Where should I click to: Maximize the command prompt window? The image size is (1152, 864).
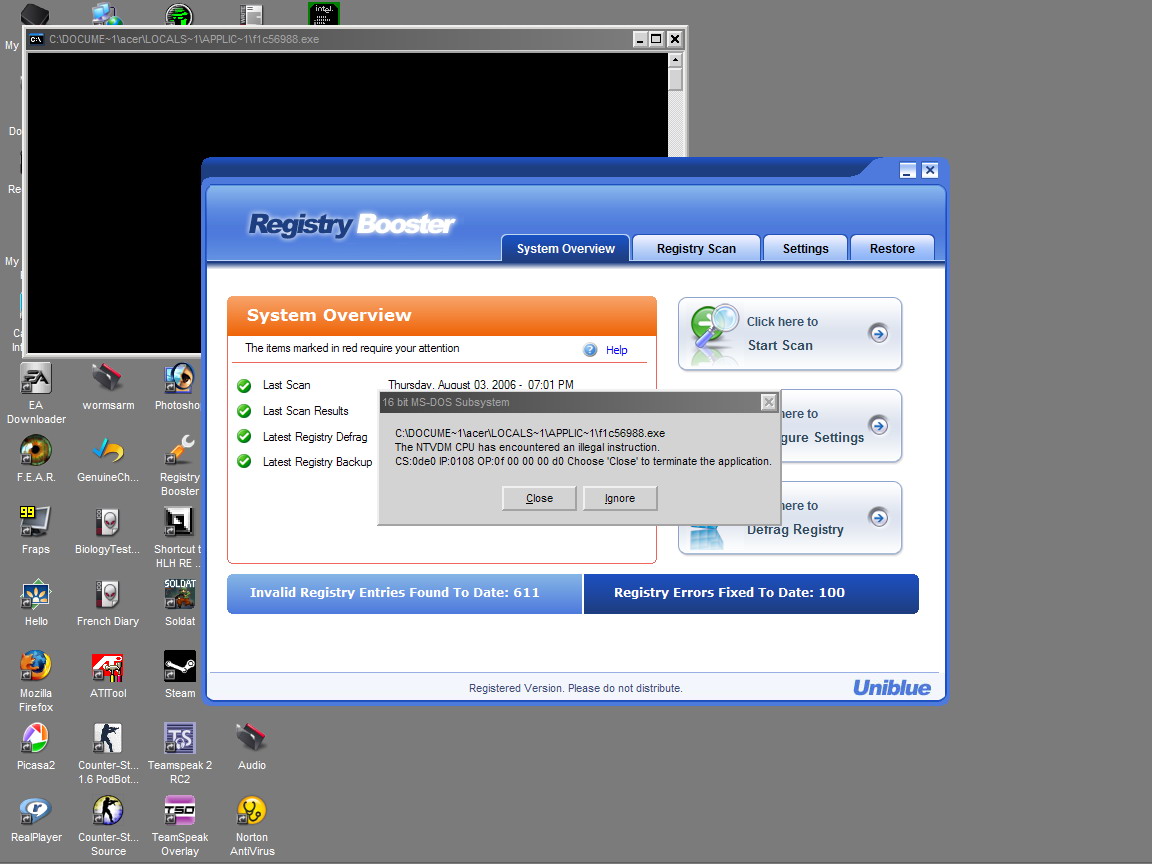click(656, 39)
